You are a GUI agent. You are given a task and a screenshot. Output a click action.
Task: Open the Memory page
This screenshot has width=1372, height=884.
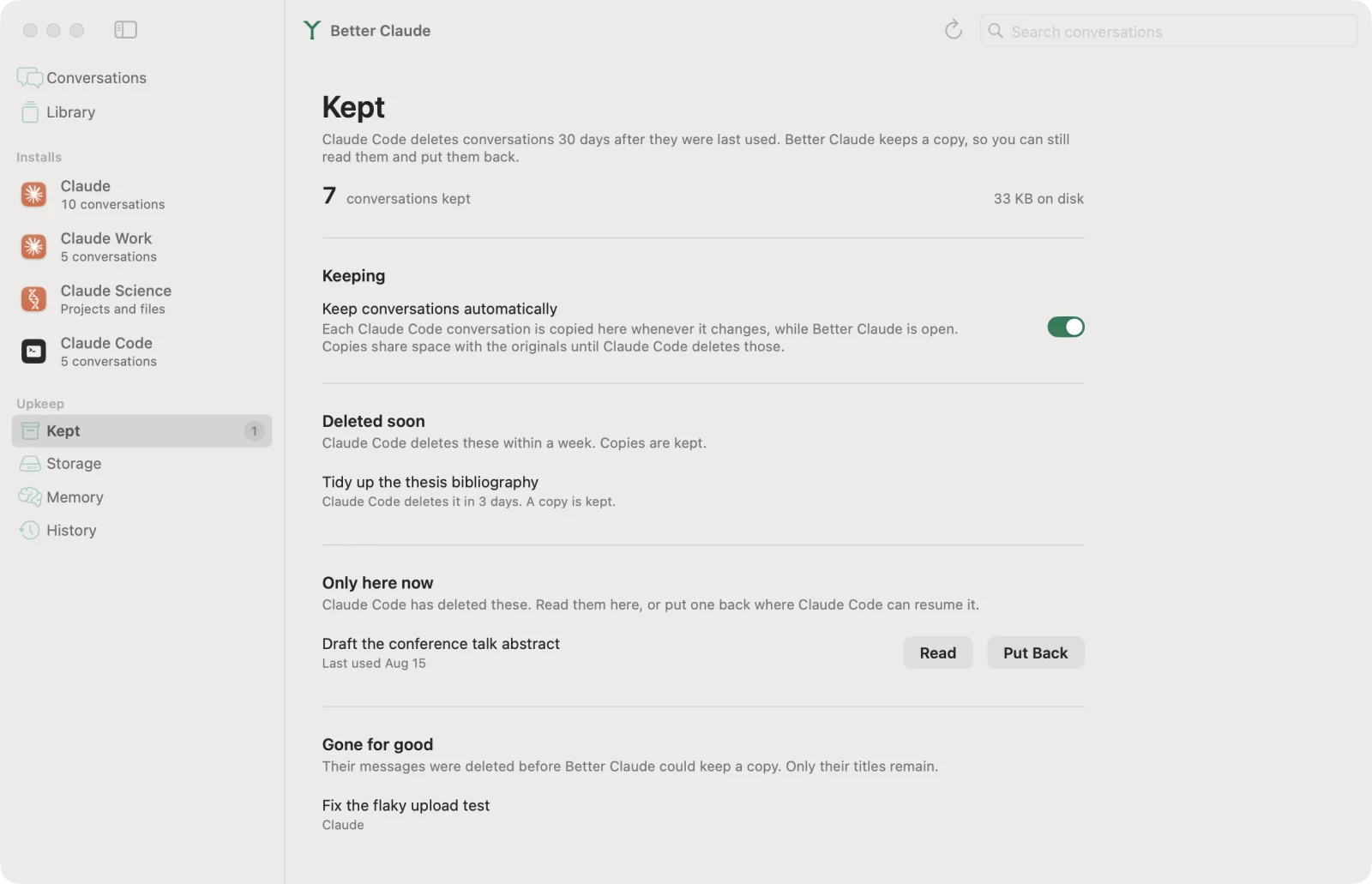[x=142, y=497]
